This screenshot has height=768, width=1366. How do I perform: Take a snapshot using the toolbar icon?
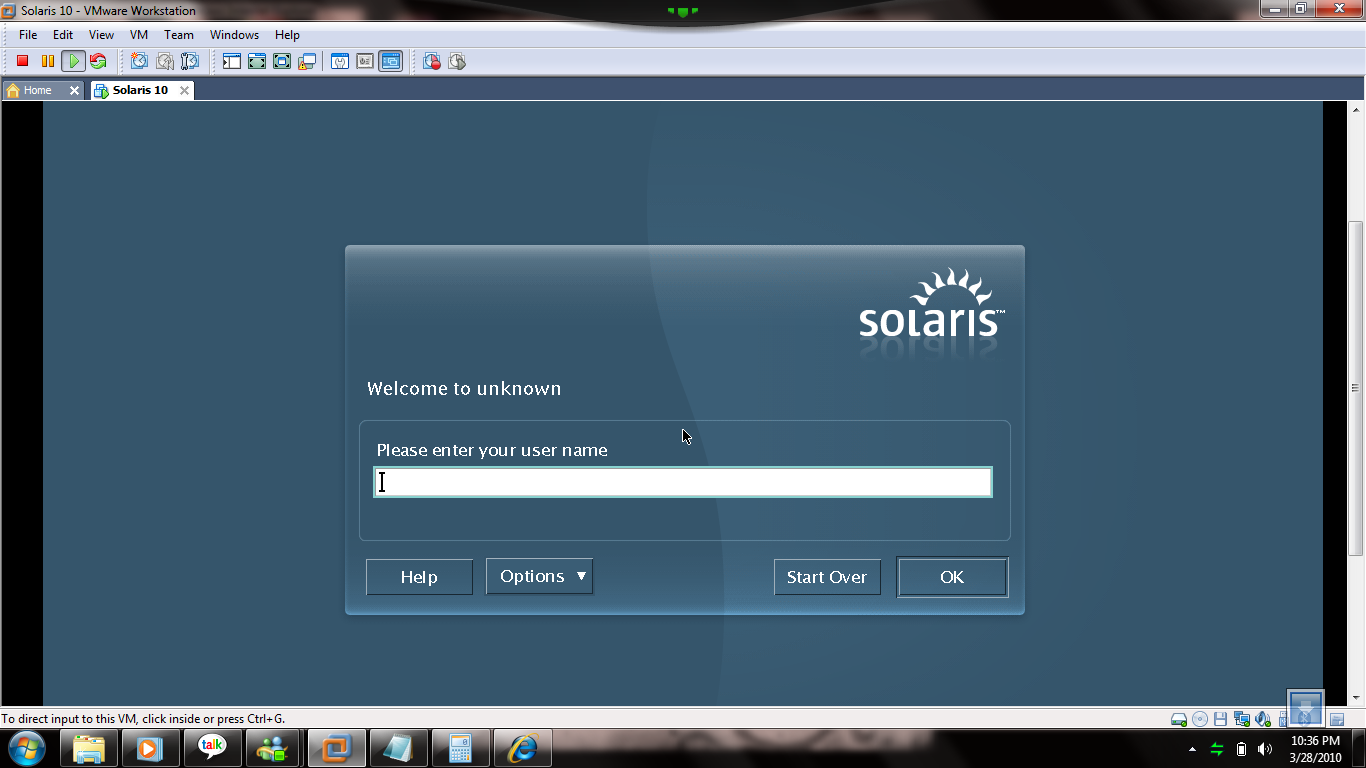tap(140, 62)
